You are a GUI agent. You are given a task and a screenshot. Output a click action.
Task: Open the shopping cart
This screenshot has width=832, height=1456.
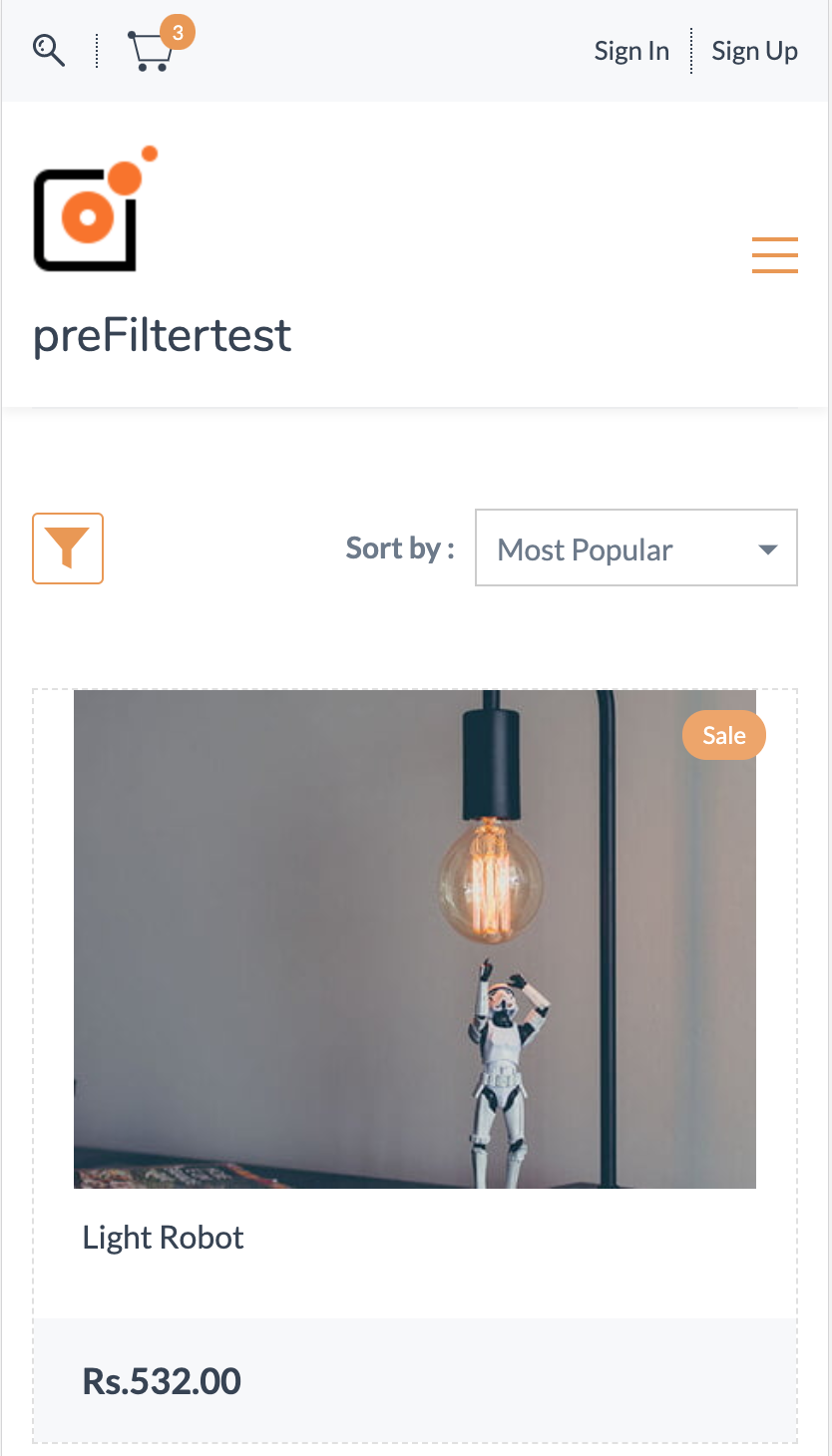click(151, 53)
